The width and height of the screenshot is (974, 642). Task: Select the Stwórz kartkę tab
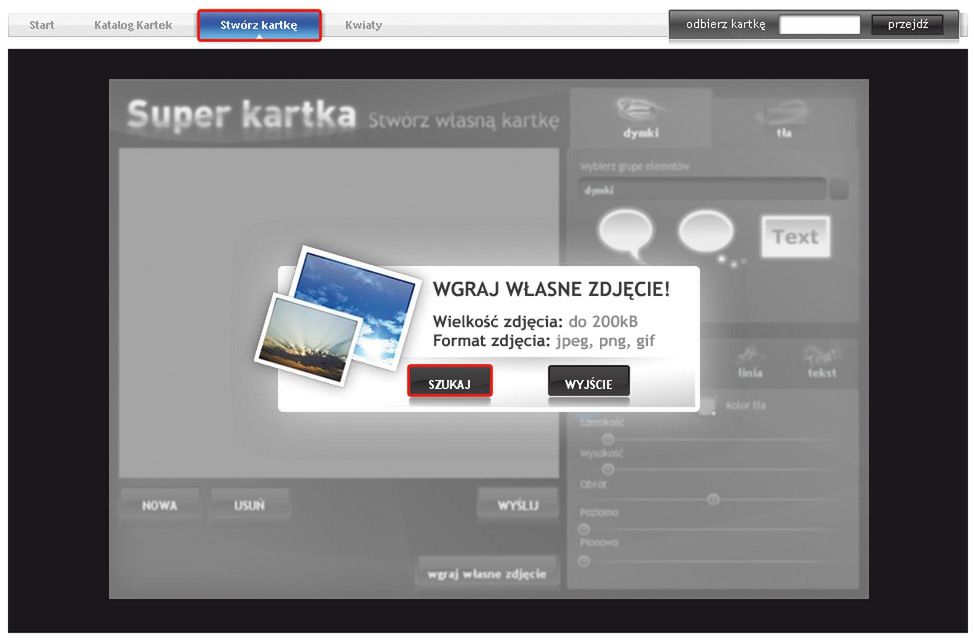coord(259,25)
